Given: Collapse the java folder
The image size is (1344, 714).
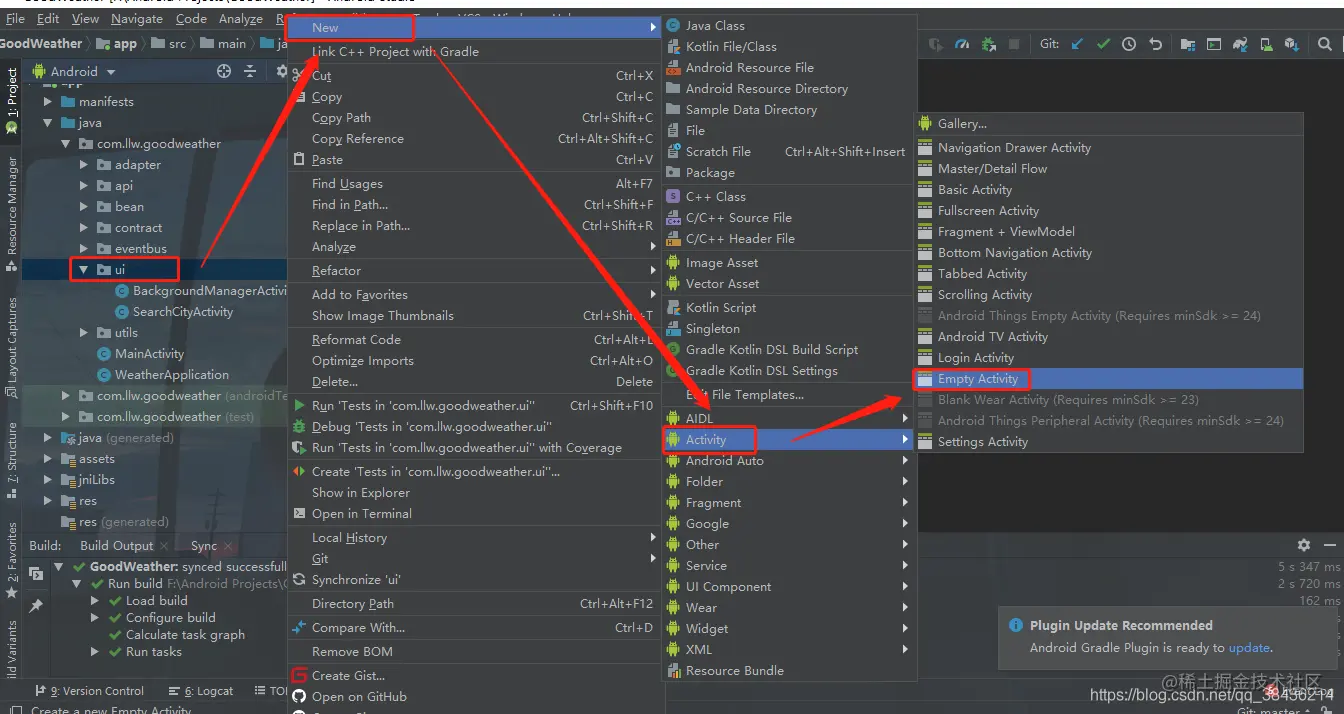Looking at the screenshot, I should 48,123.
